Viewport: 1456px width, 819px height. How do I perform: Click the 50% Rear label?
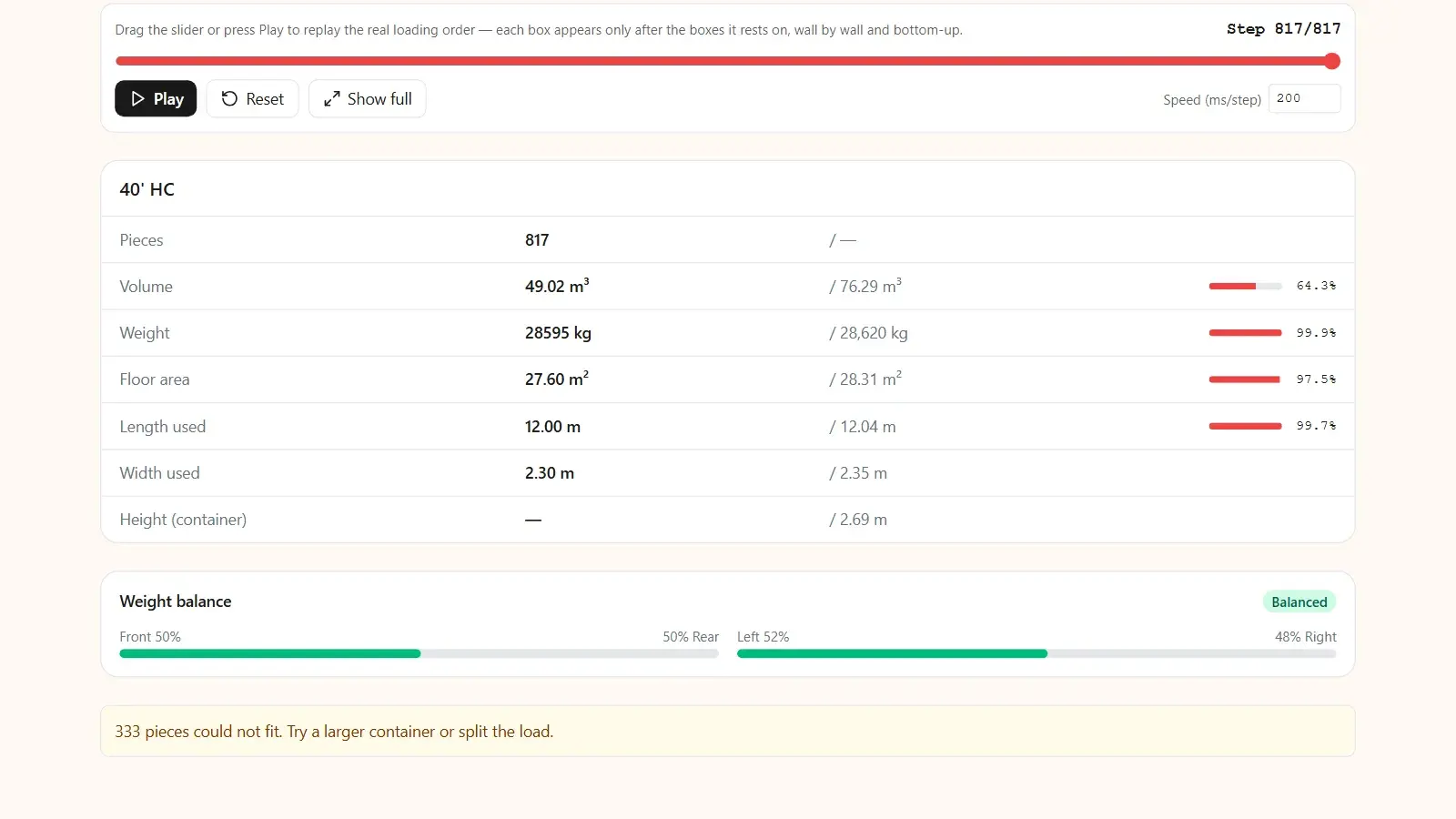click(691, 637)
